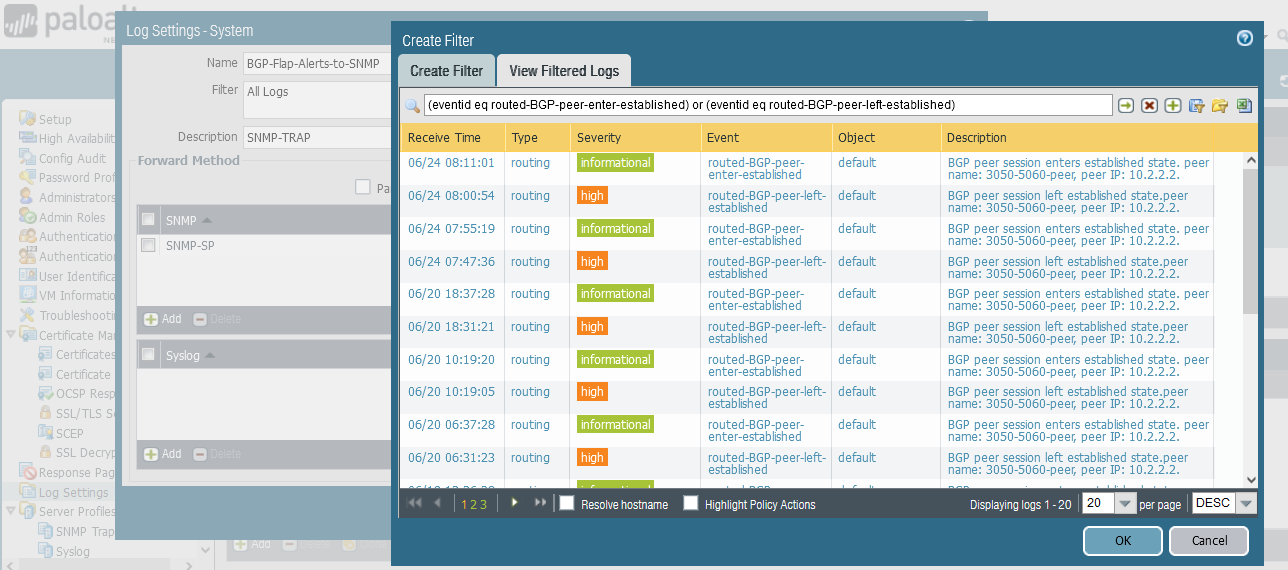
Task: Switch to the Create Filter tab
Action: click(x=446, y=70)
